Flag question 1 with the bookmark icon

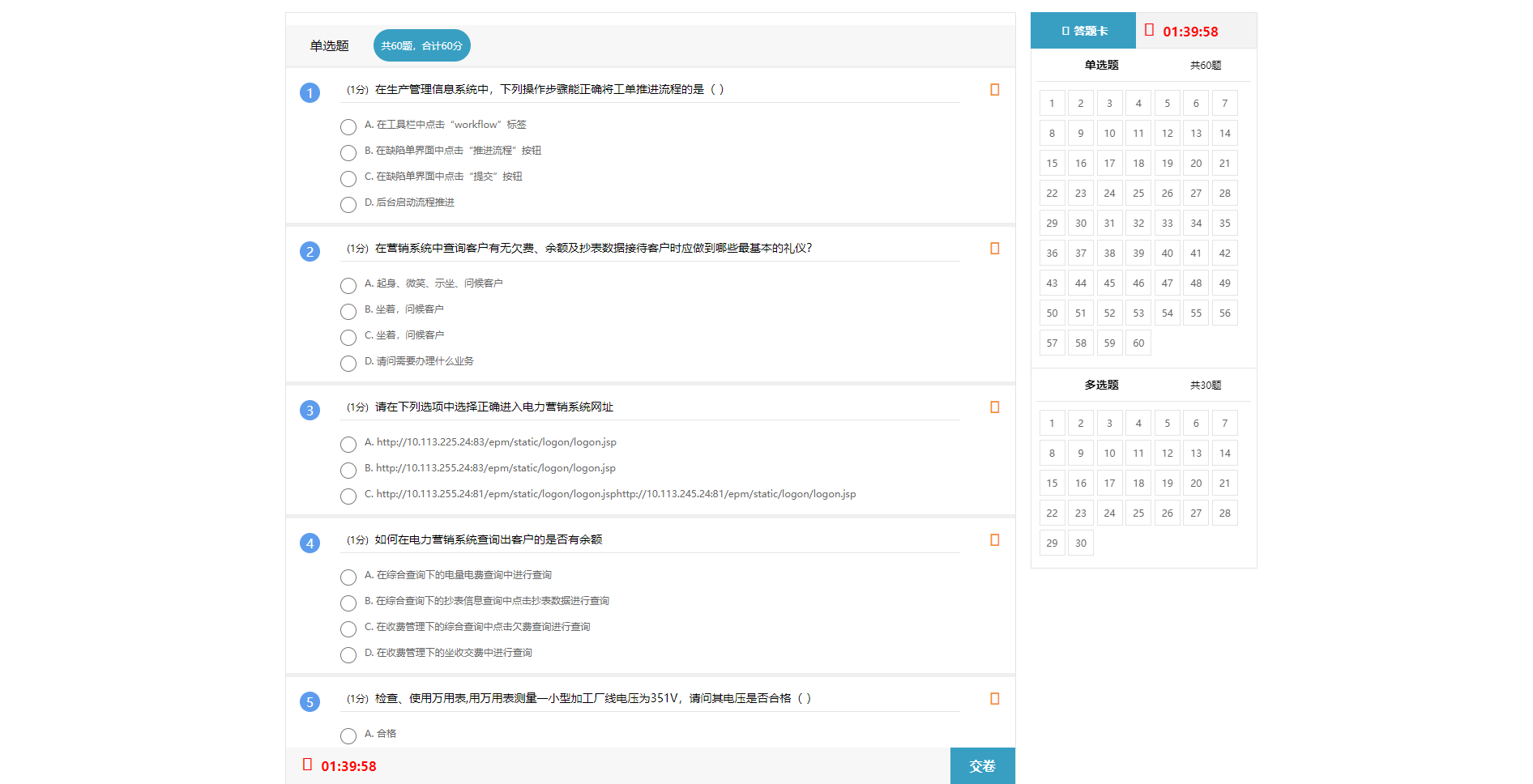[994, 90]
